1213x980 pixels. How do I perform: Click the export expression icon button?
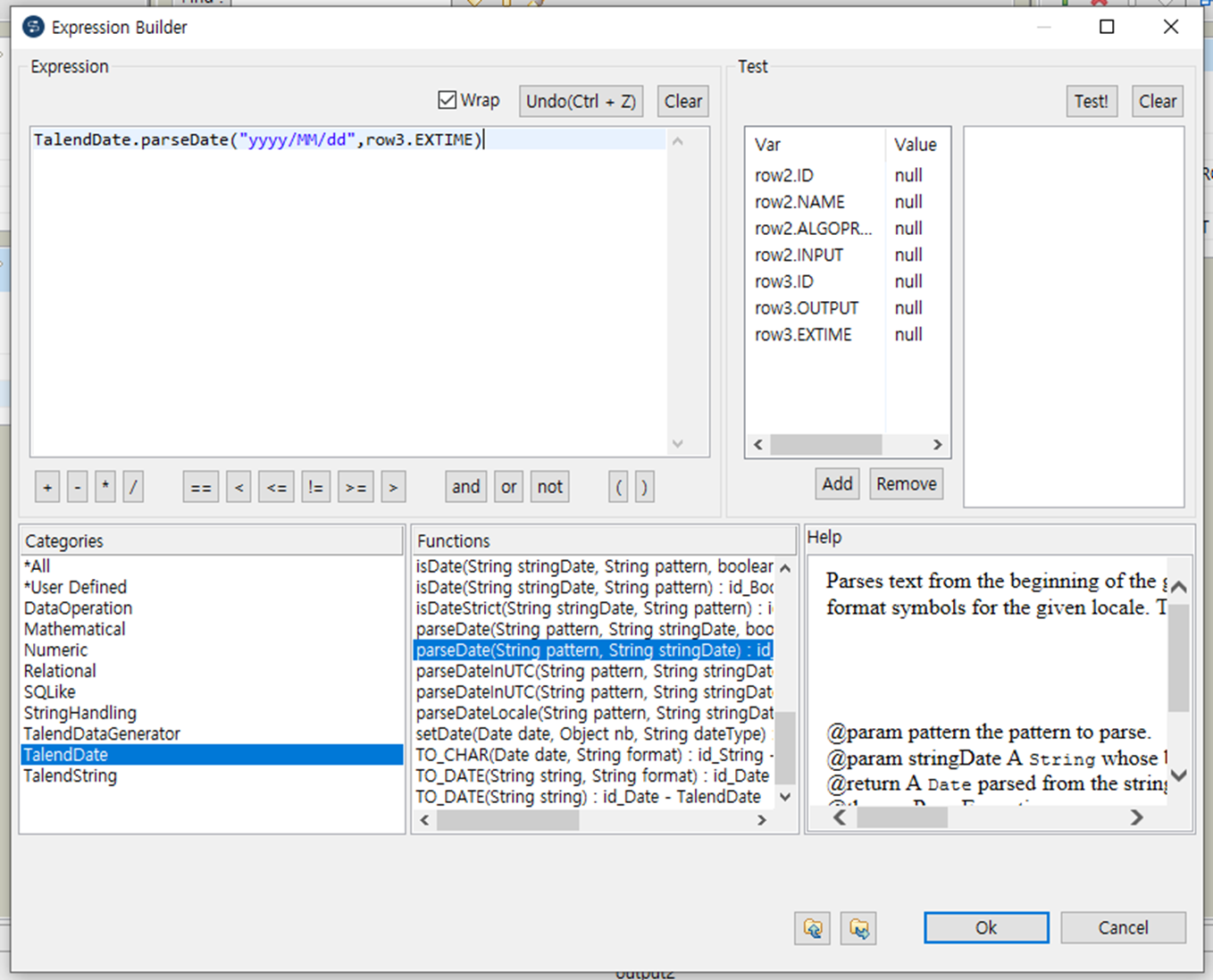[858, 928]
